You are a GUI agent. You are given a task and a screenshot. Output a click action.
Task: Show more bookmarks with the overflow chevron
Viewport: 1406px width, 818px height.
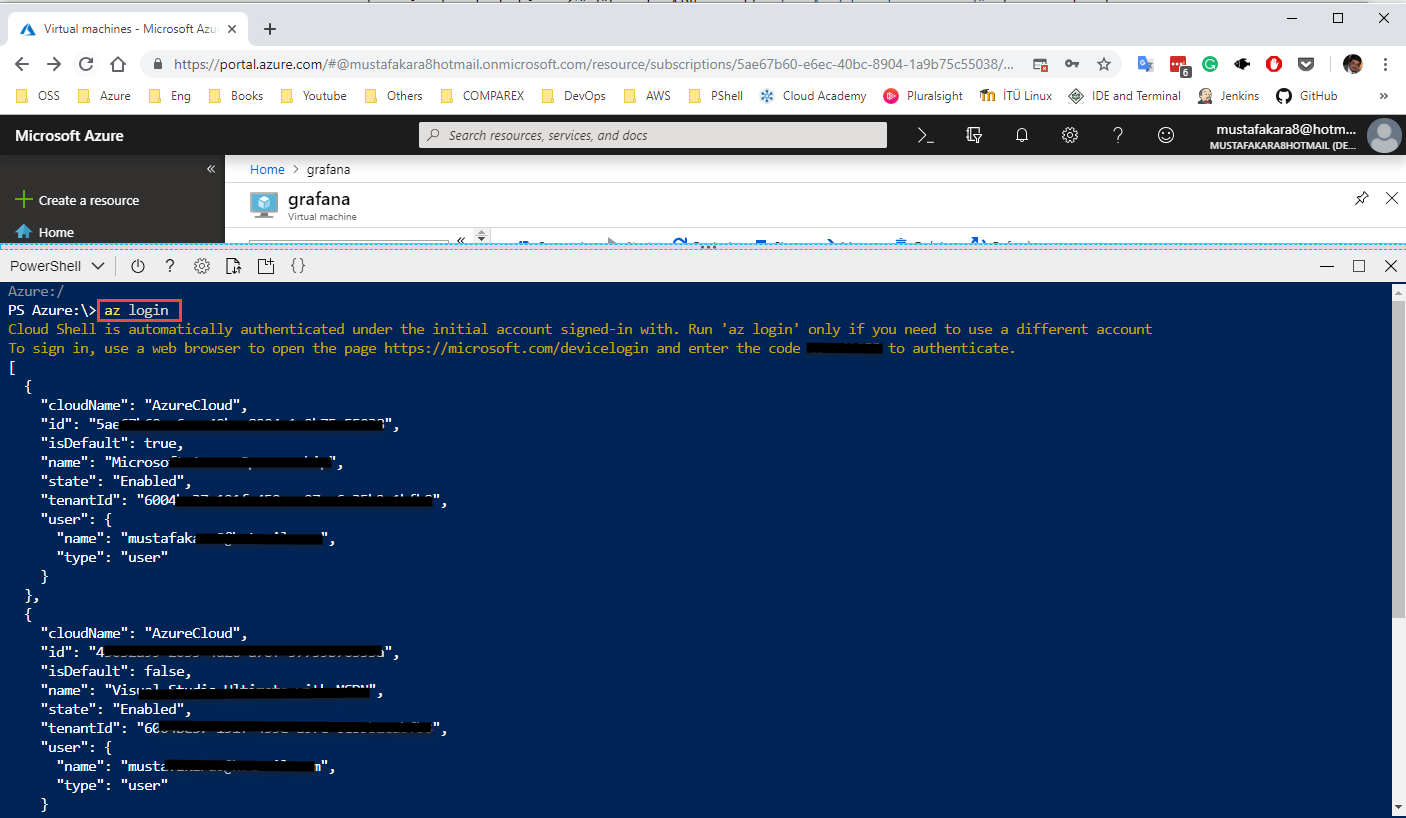coord(1384,96)
